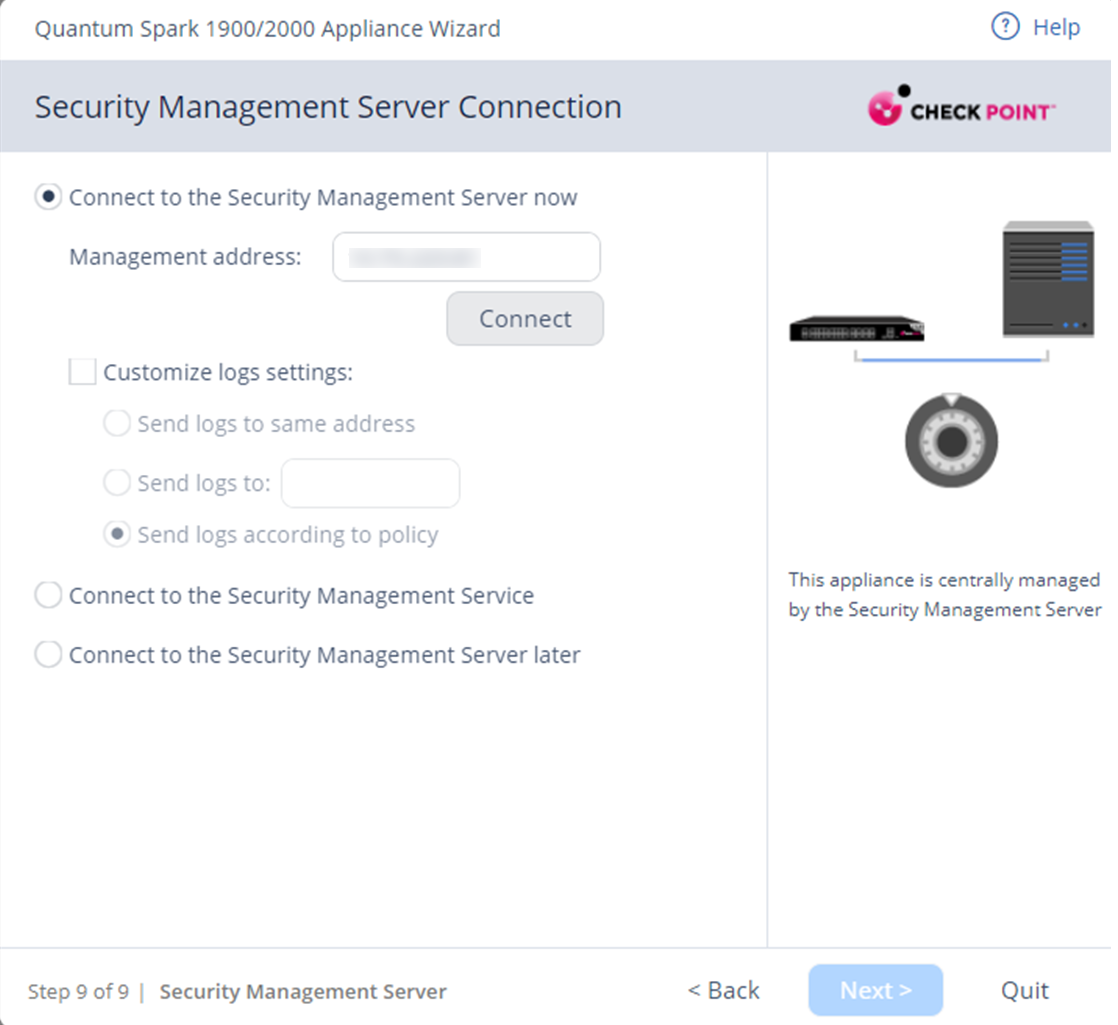The height and width of the screenshot is (1025, 1118).
Task: Quit the appliance wizard
Action: pyautogui.click(x=1025, y=990)
